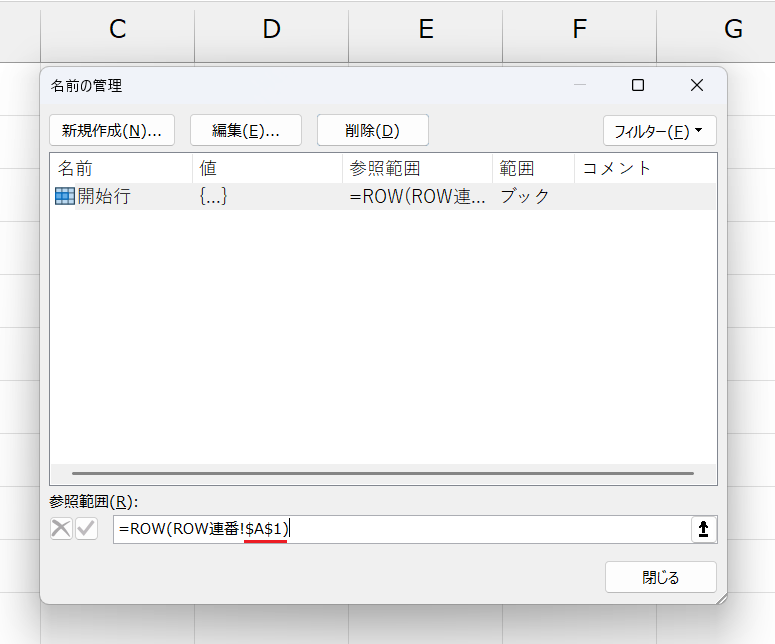
Task: Click the resize grip at dialog corner
Action: [722, 599]
